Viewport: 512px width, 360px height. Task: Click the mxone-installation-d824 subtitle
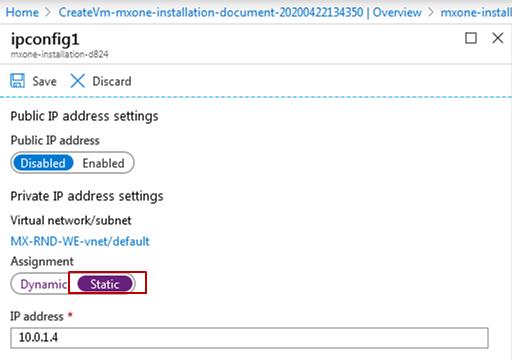59,54
